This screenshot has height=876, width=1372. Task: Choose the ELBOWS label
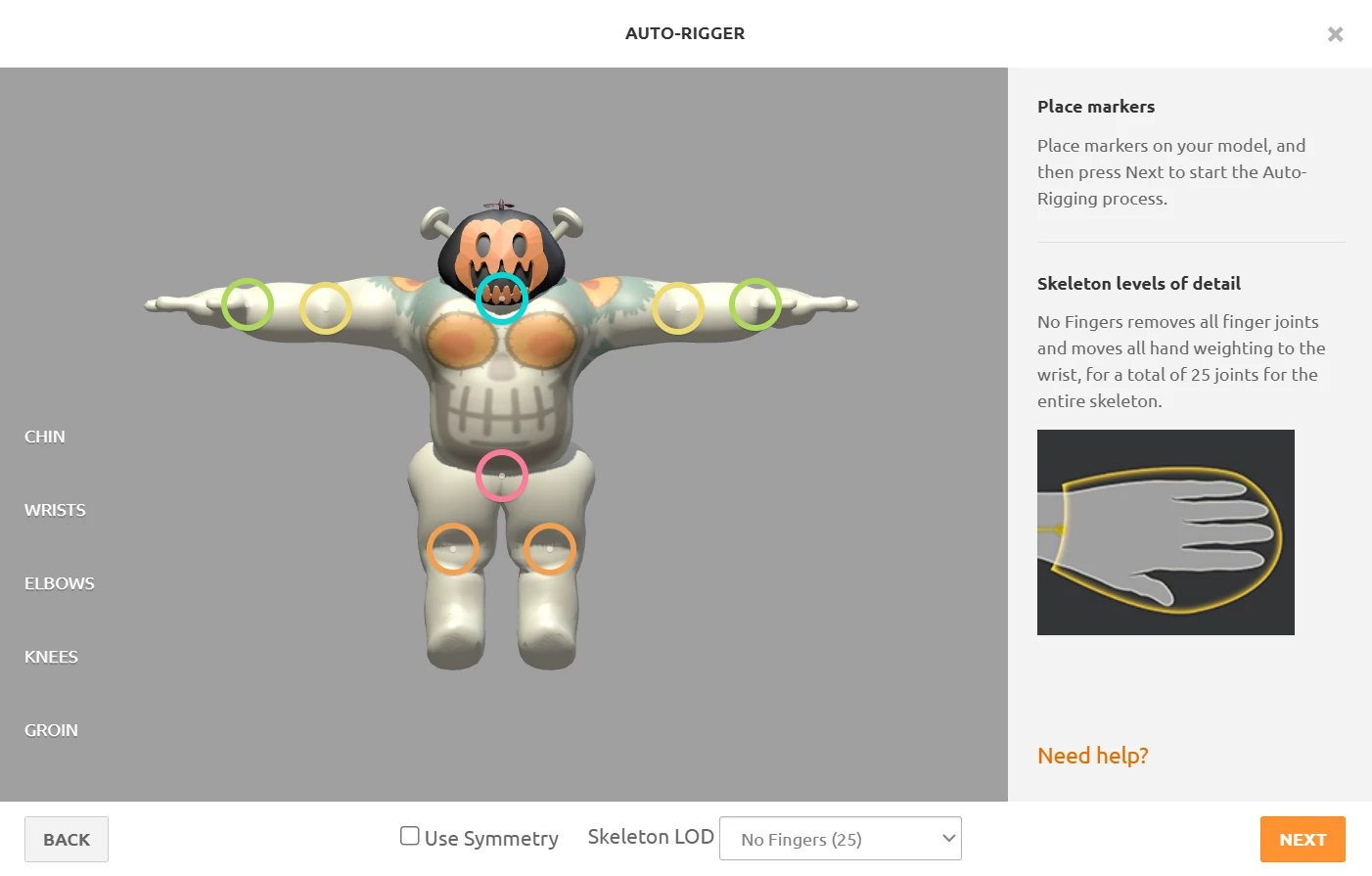(x=60, y=583)
